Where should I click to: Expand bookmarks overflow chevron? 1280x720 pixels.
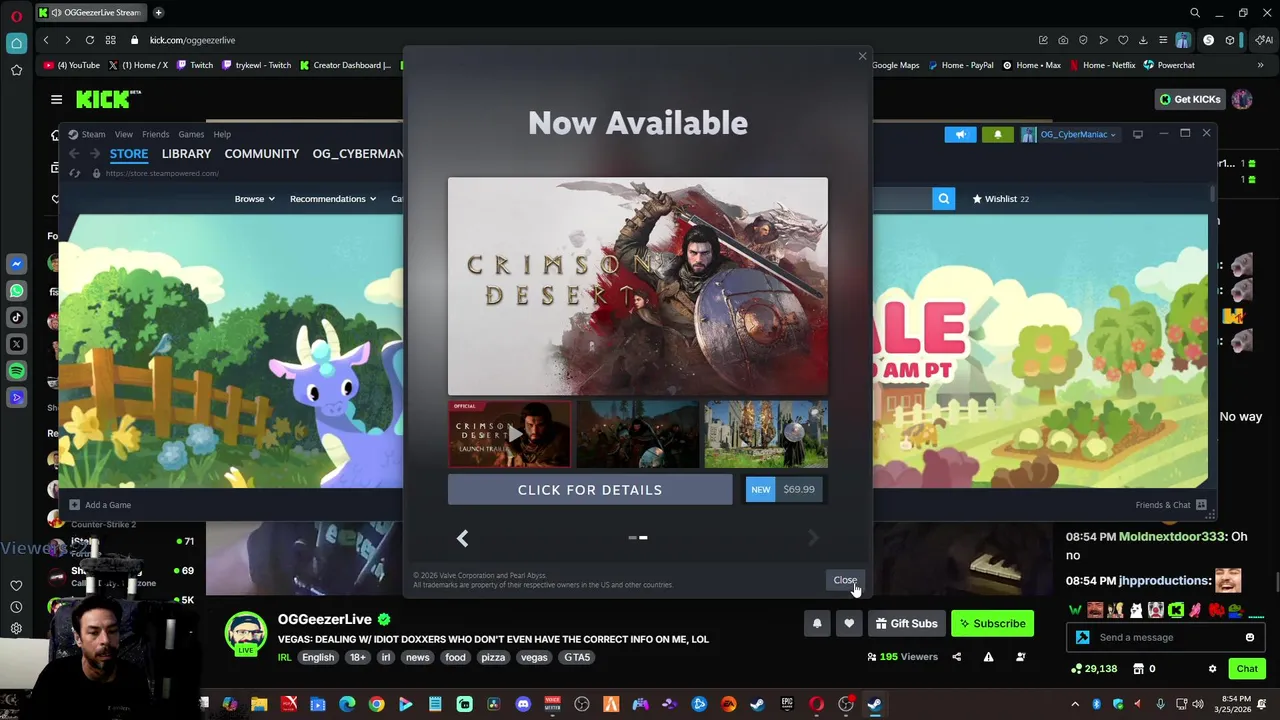tap(1260, 65)
